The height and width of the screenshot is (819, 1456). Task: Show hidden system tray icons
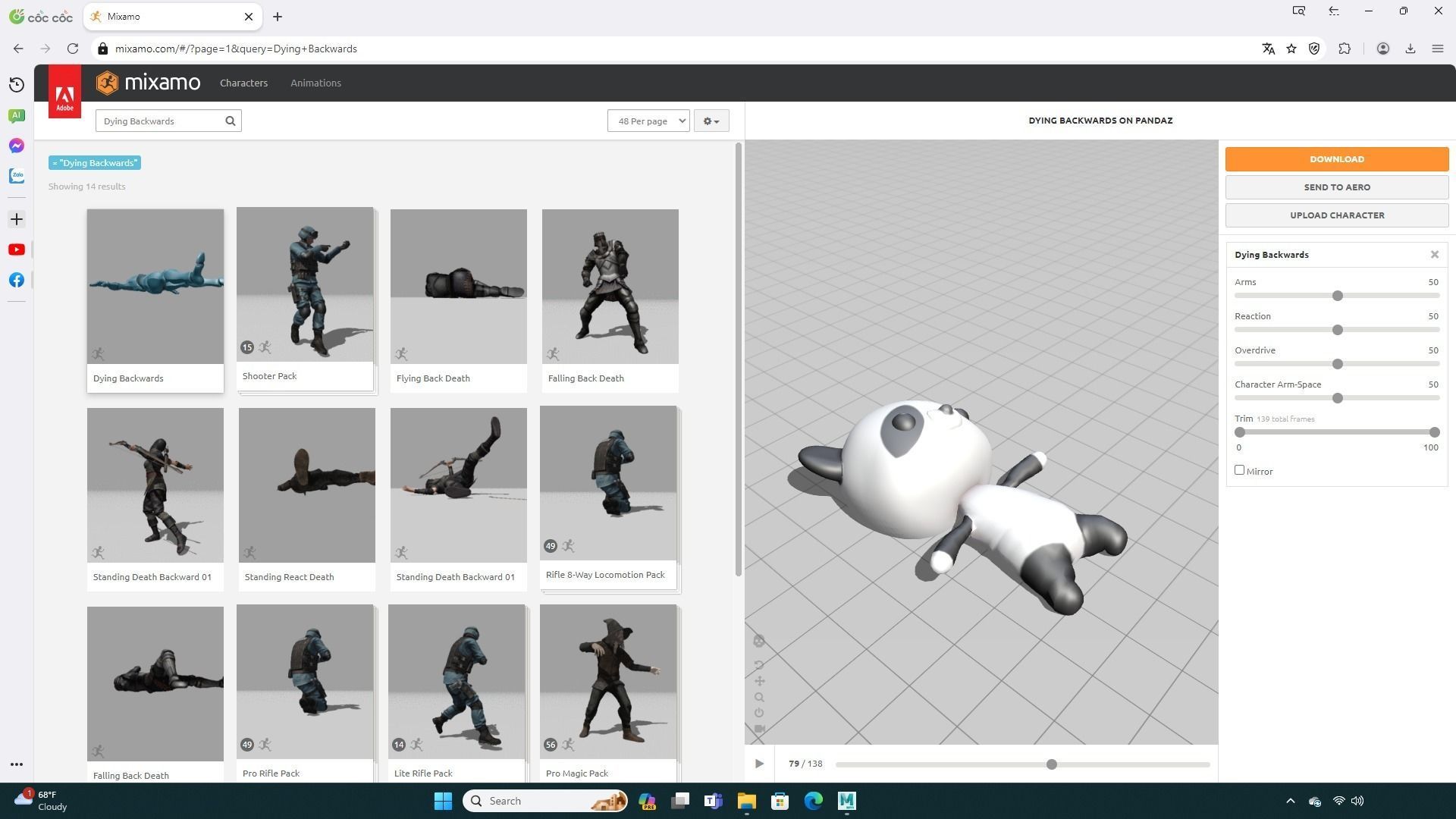coord(1291,801)
